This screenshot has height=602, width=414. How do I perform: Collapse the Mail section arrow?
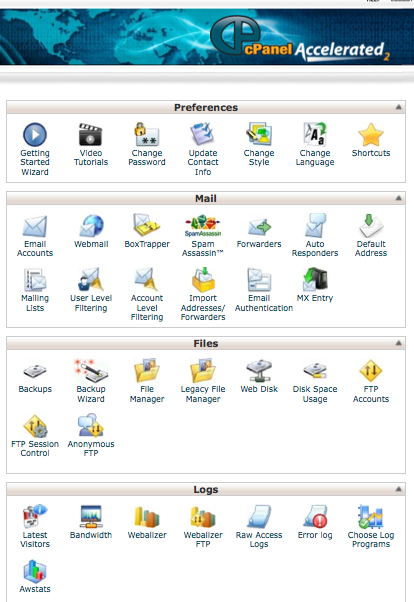(x=399, y=198)
